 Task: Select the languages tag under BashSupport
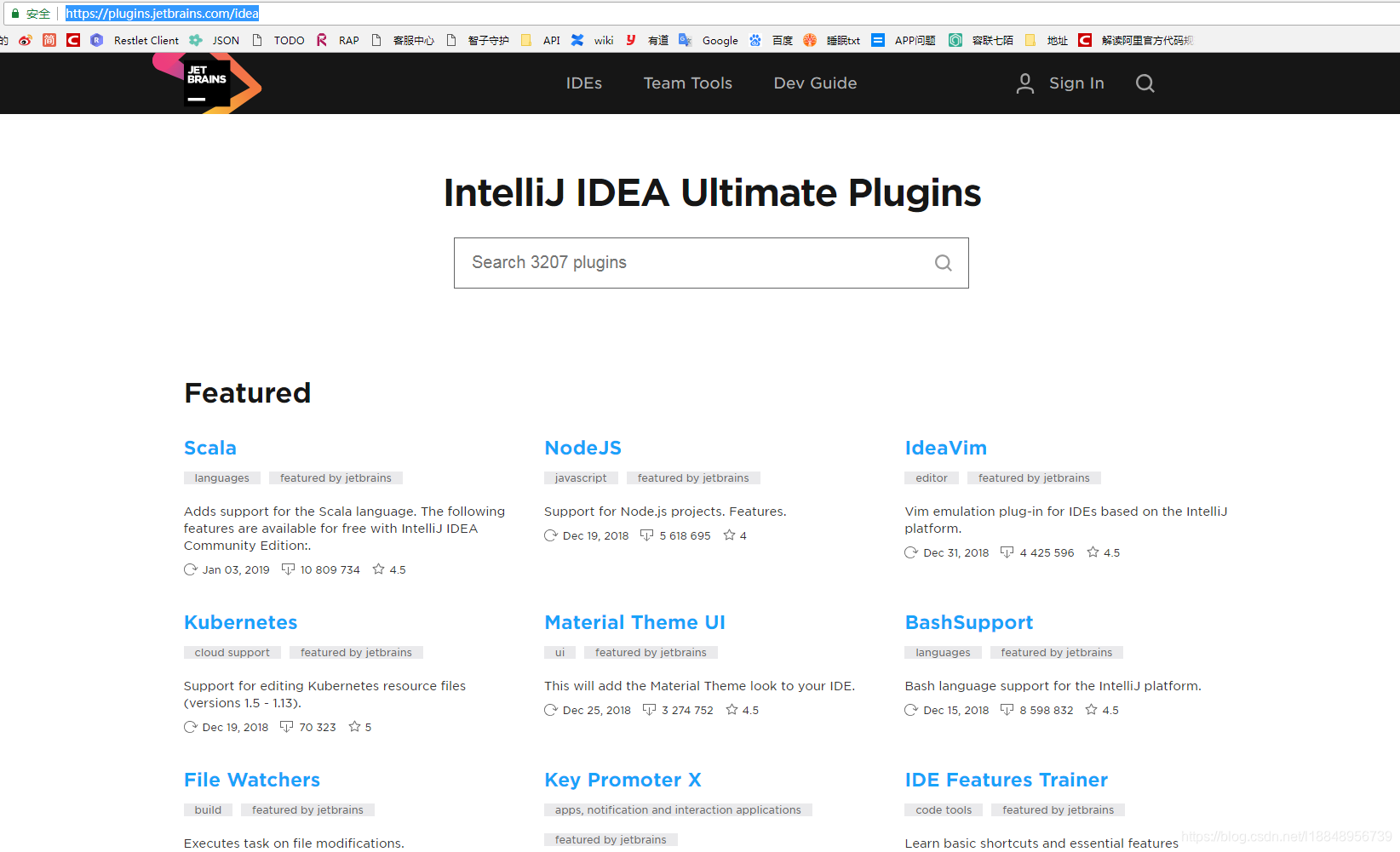point(943,653)
